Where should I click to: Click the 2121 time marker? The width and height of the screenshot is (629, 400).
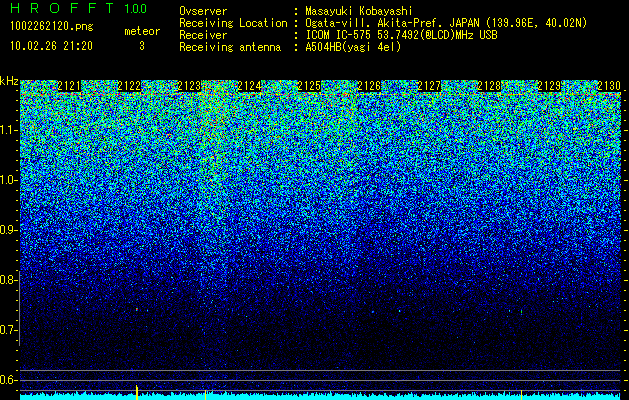click(x=69, y=86)
